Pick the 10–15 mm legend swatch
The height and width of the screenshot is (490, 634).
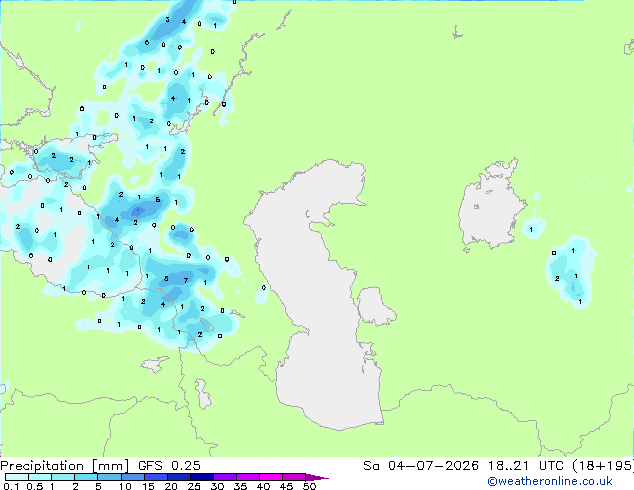tap(133, 477)
